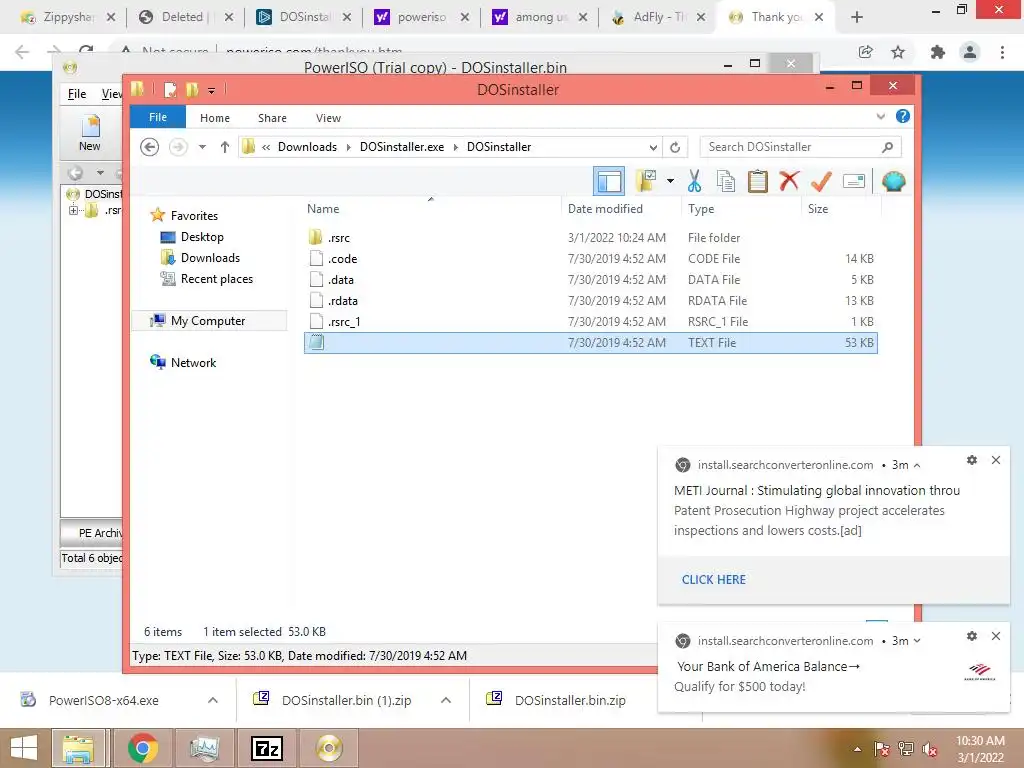Open Chrome from the taskbar
Viewport: 1024px width, 768px height.
[x=142, y=748]
